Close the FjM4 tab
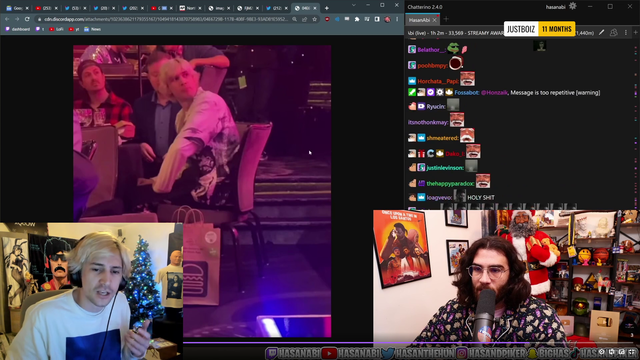The width and height of the screenshot is (640, 360). point(257,8)
